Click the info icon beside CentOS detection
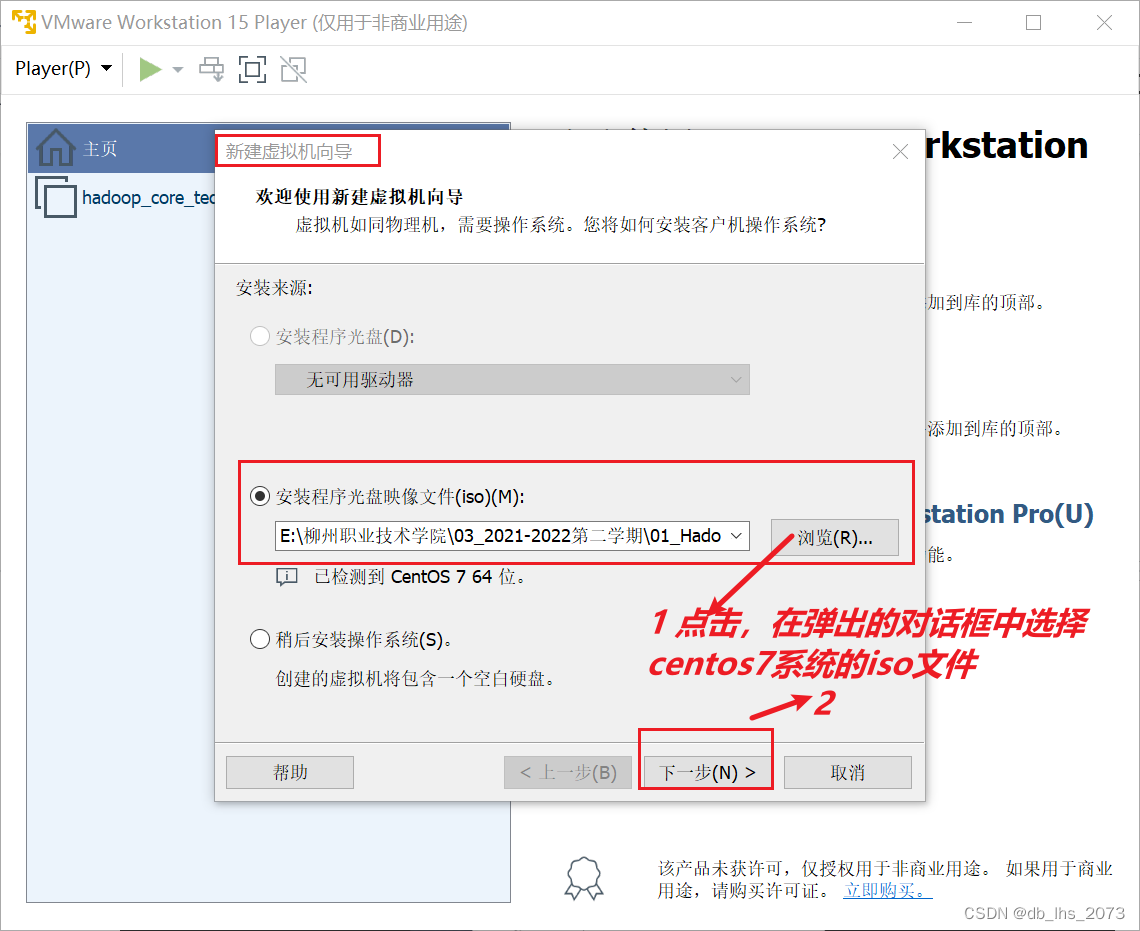The image size is (1140, 931). [286, 577]
